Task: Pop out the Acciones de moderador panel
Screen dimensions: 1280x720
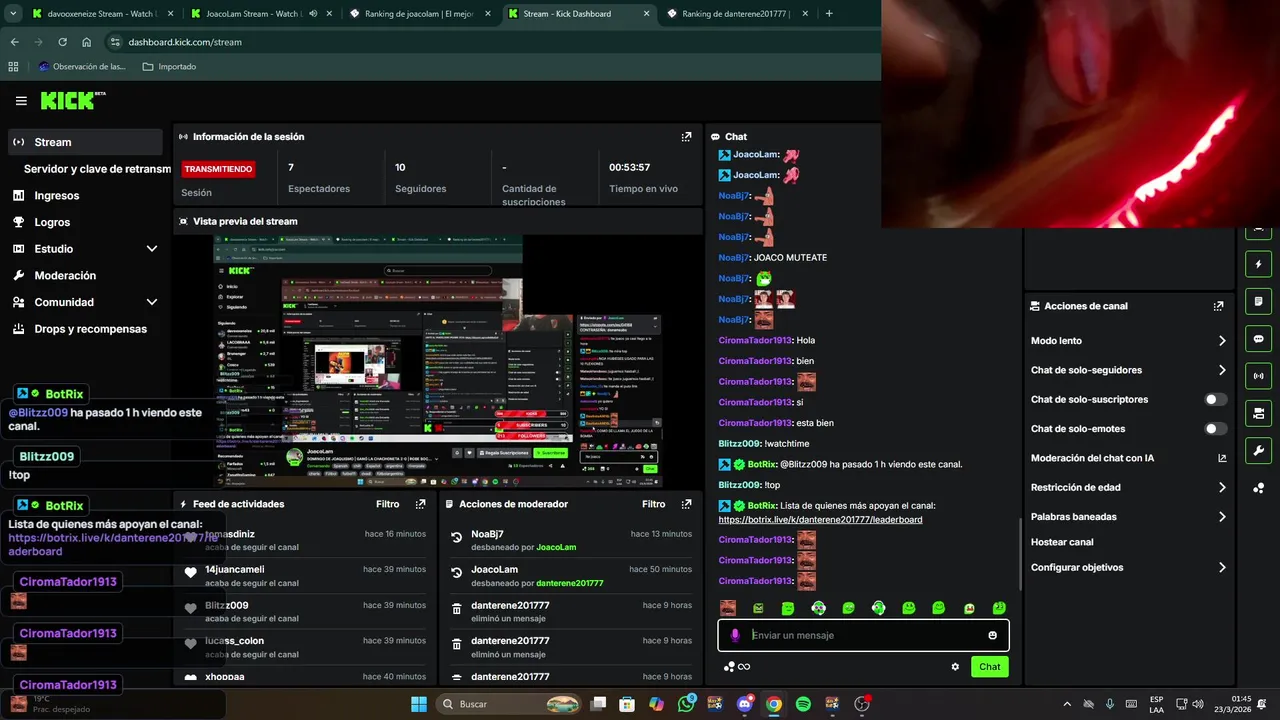Action: (686, 505)
